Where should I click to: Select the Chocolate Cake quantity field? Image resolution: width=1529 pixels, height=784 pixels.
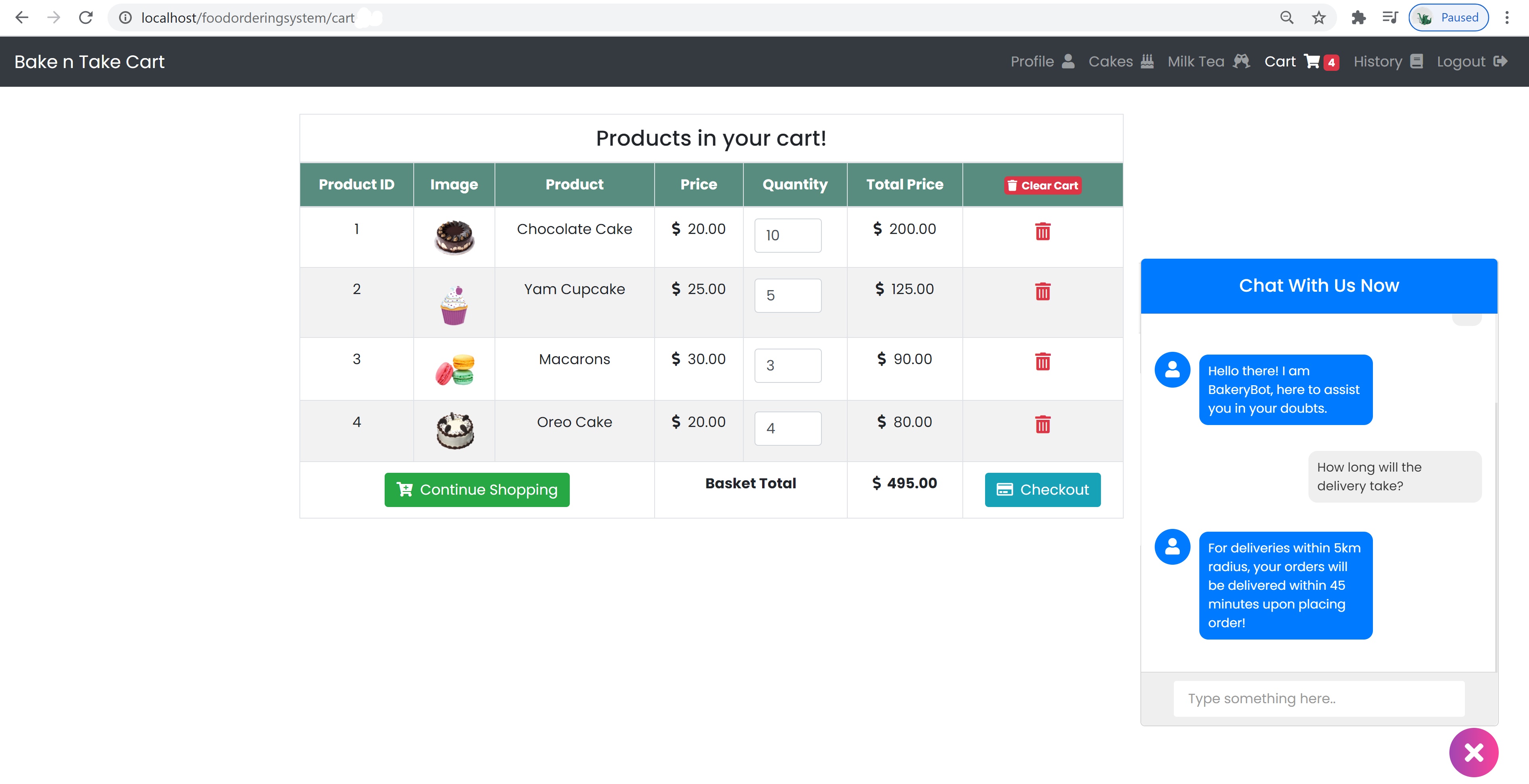[x=788, y=236]
